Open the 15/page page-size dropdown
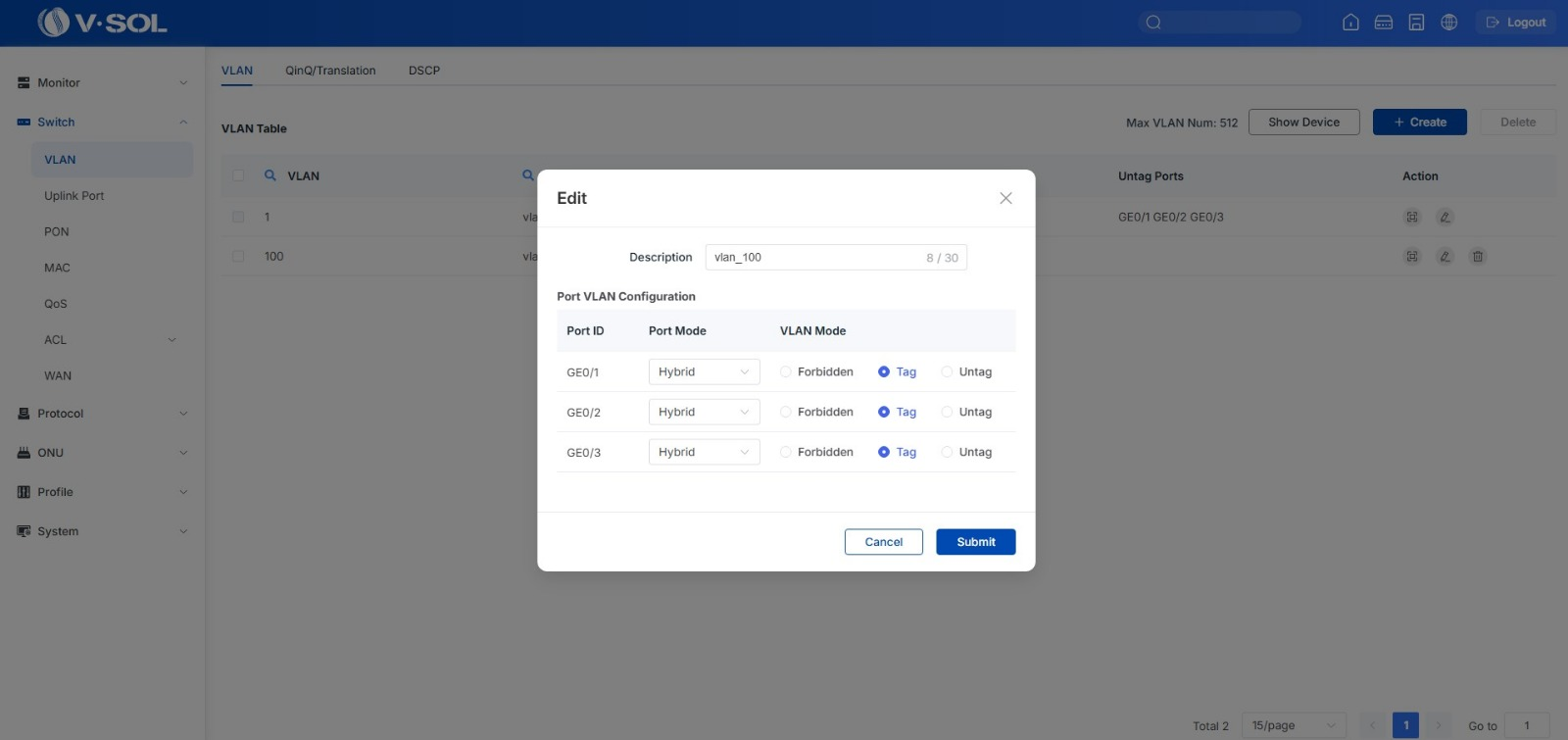 coord(1294,725)
